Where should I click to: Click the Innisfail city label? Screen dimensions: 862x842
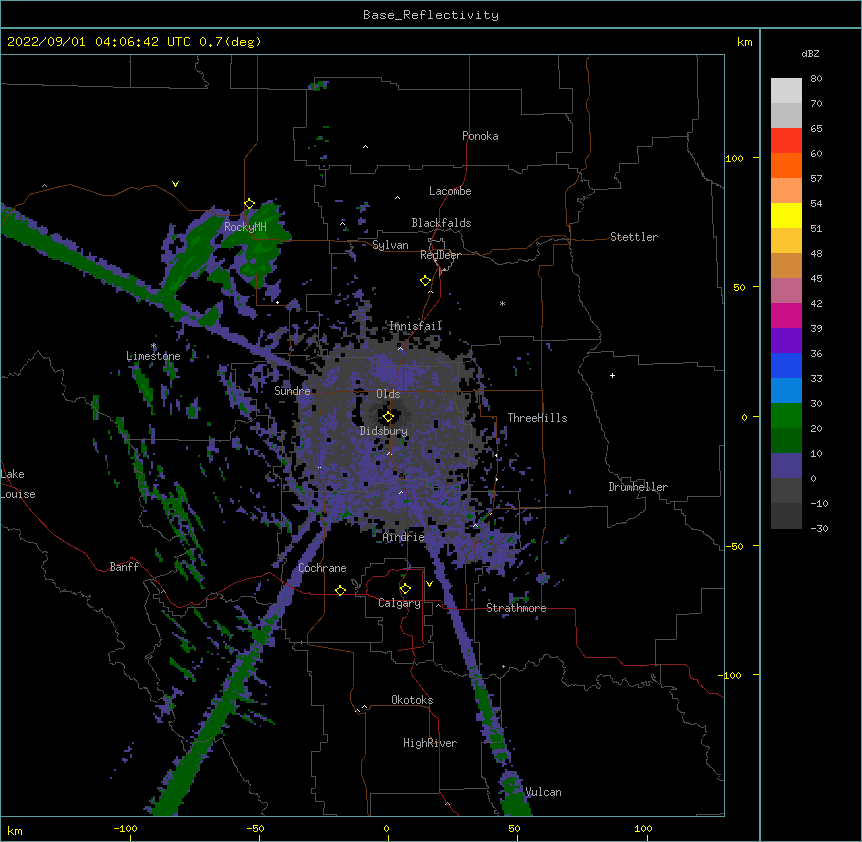pyautogui.click(x=415, y=326)
